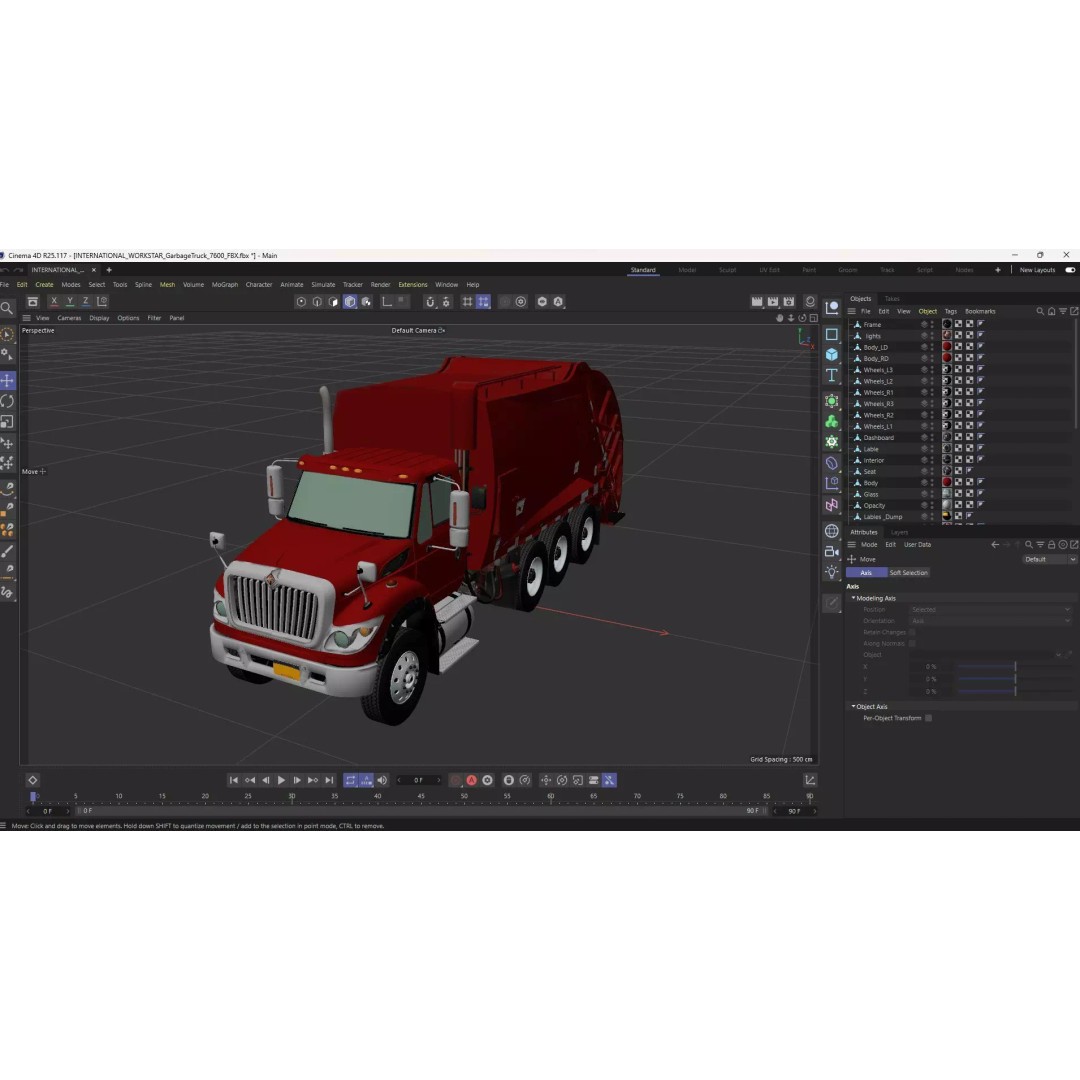Activate the live selection tool

8,335
